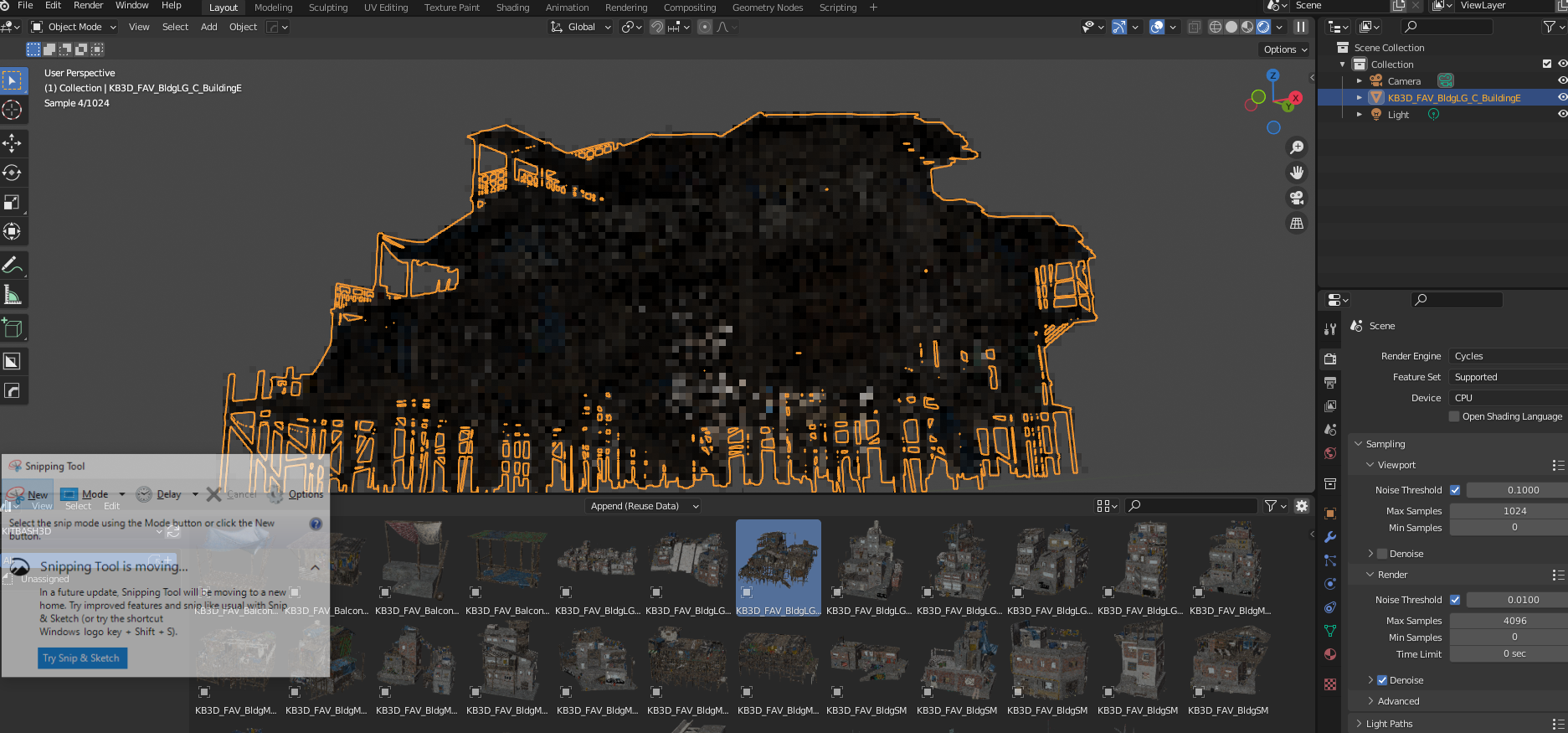This screenshot has height=733, width=1568.
Task: Switch to Rendered viewport shading
Action: tap(1263, 27)
